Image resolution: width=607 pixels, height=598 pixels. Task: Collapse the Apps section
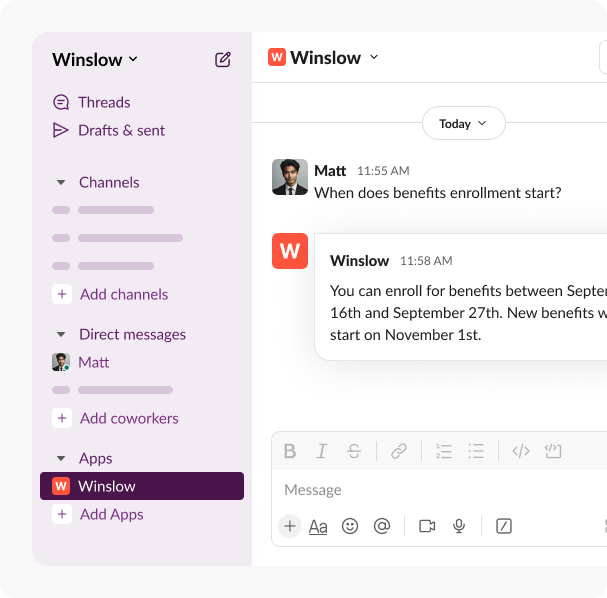pos(61,458)
